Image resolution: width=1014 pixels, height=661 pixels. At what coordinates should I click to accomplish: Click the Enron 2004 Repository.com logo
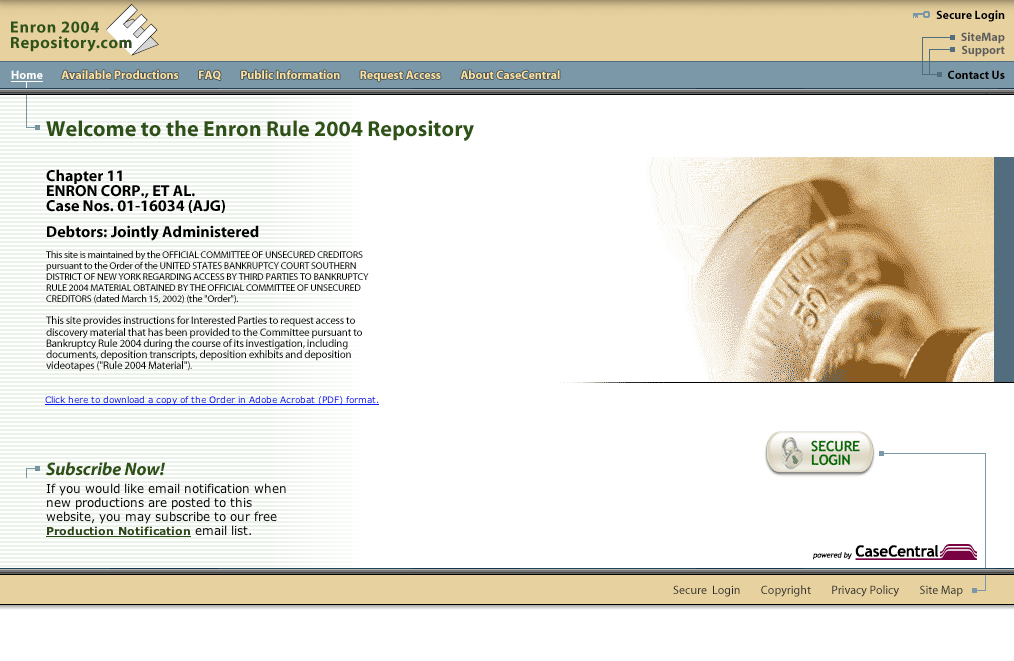[x=84, y=30]
